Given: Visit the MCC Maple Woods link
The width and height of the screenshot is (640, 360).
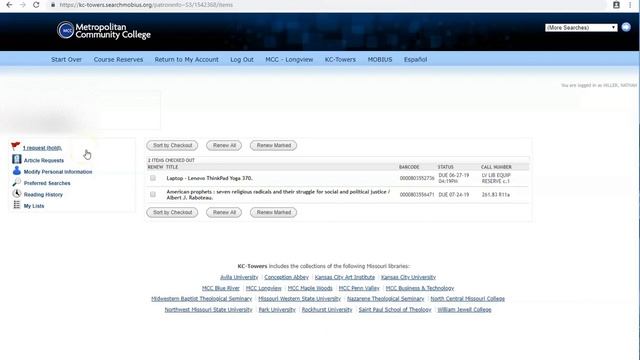Looking at the screenshot, I should click(x=310, y=288).
